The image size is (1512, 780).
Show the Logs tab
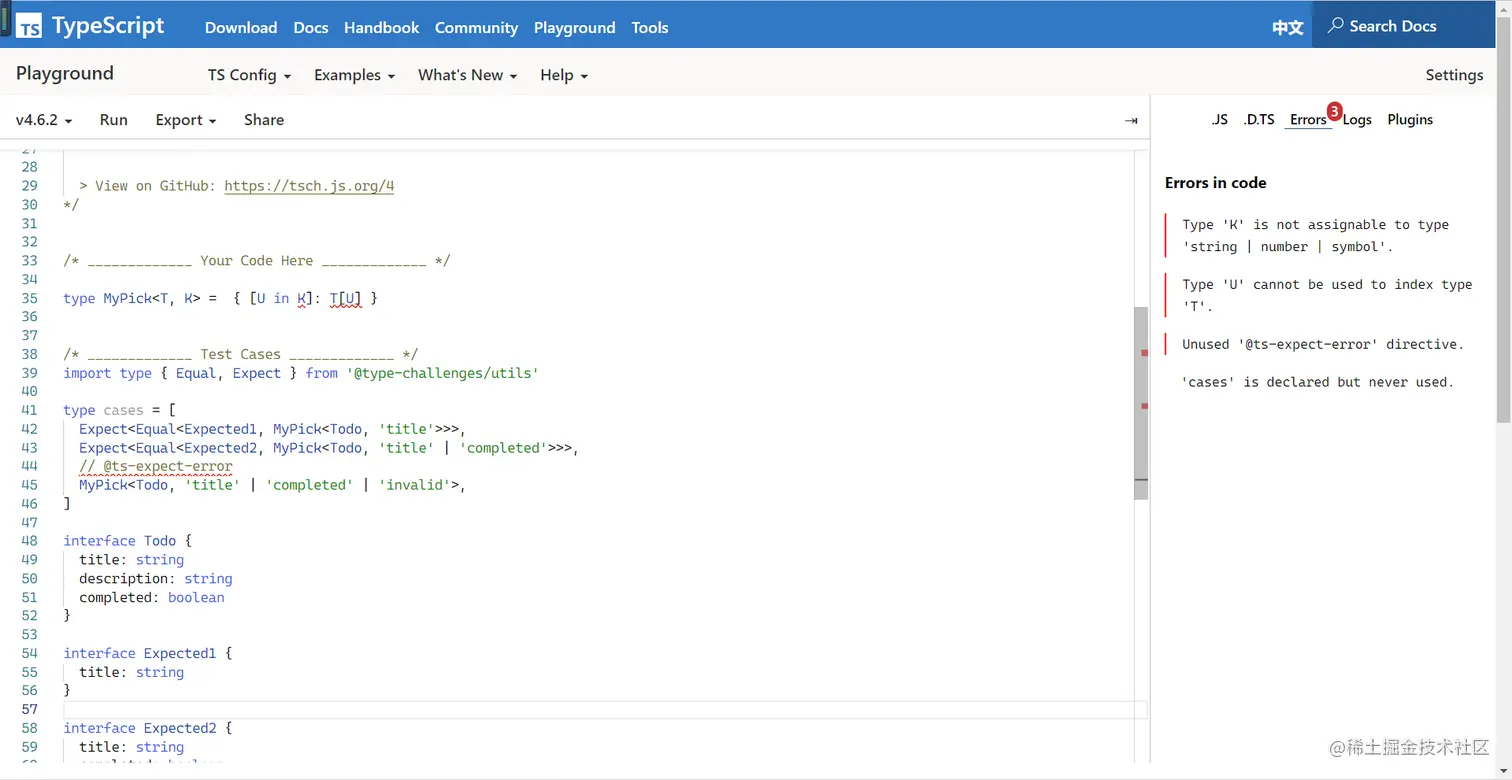(x=1357, y=120)
